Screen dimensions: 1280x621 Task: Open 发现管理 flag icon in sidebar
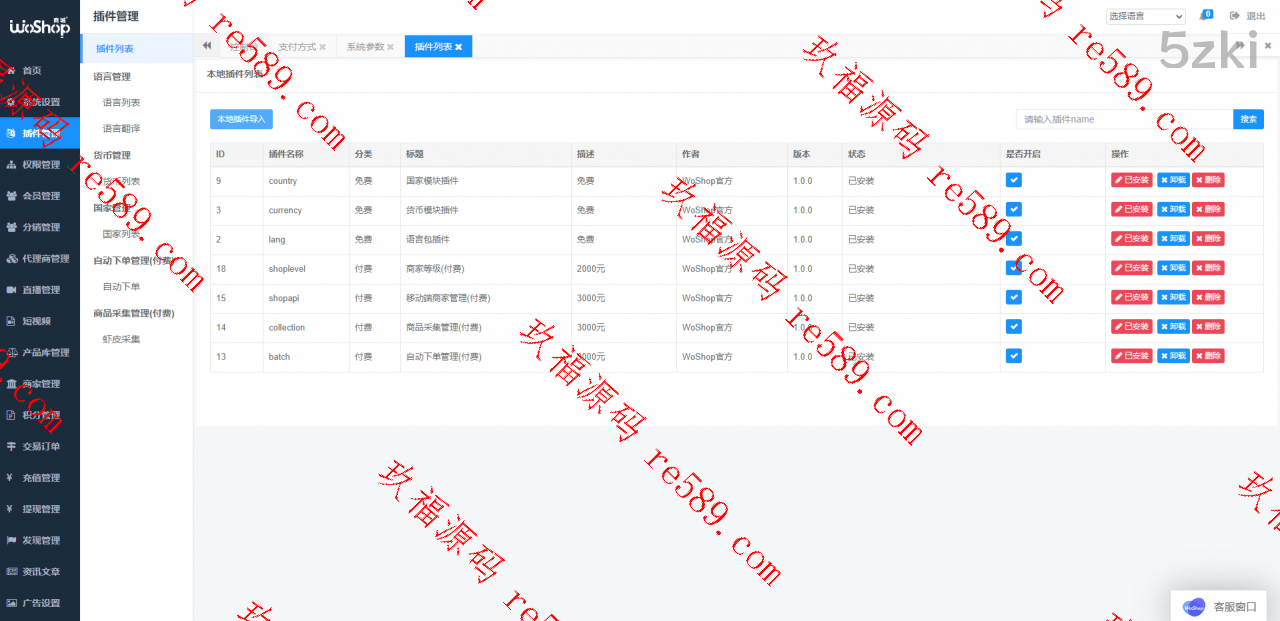tap(11, 540)
